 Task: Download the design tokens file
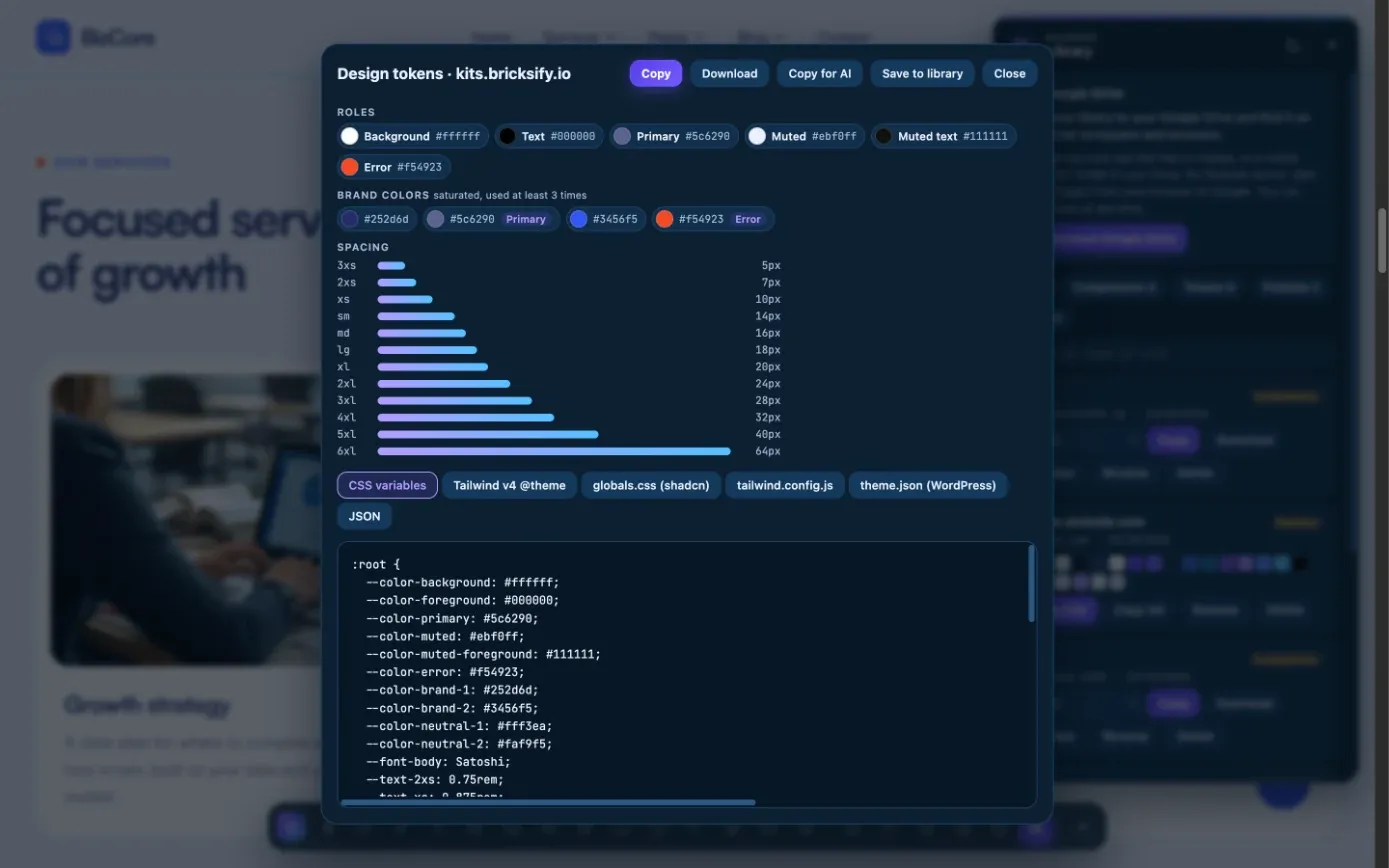[x=729, y=73]
